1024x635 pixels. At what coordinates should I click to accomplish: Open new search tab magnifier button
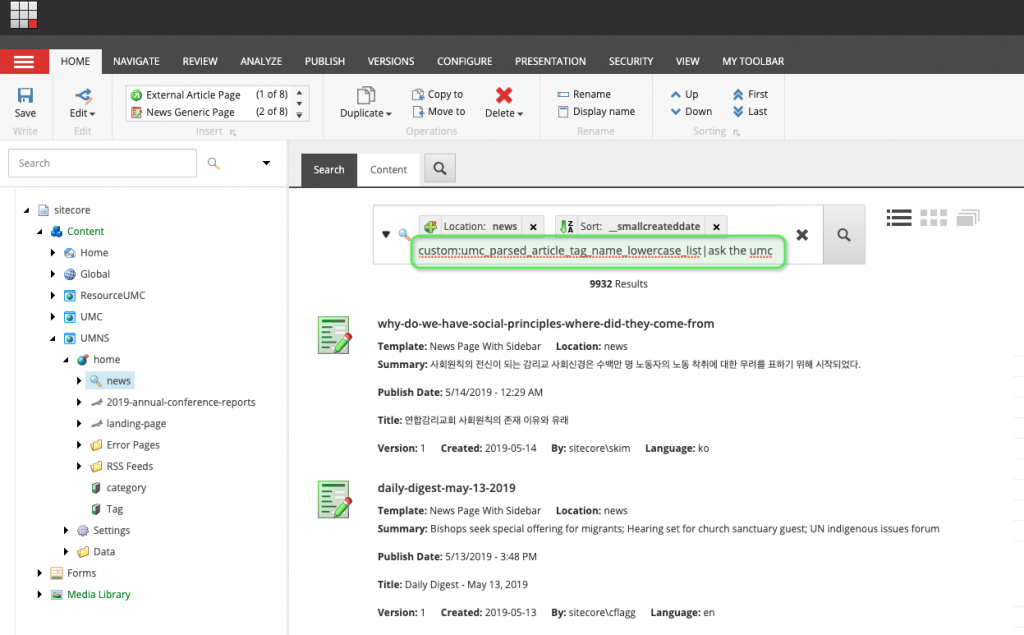tap(440, 169)
